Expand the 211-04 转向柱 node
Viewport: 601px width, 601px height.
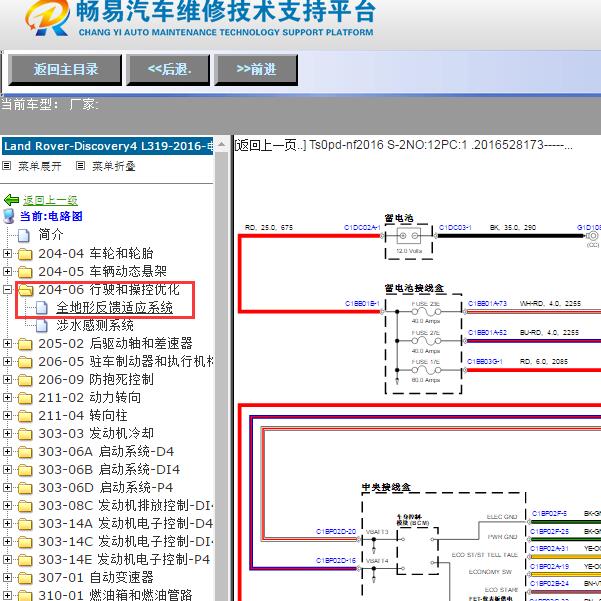click(7, 415)
